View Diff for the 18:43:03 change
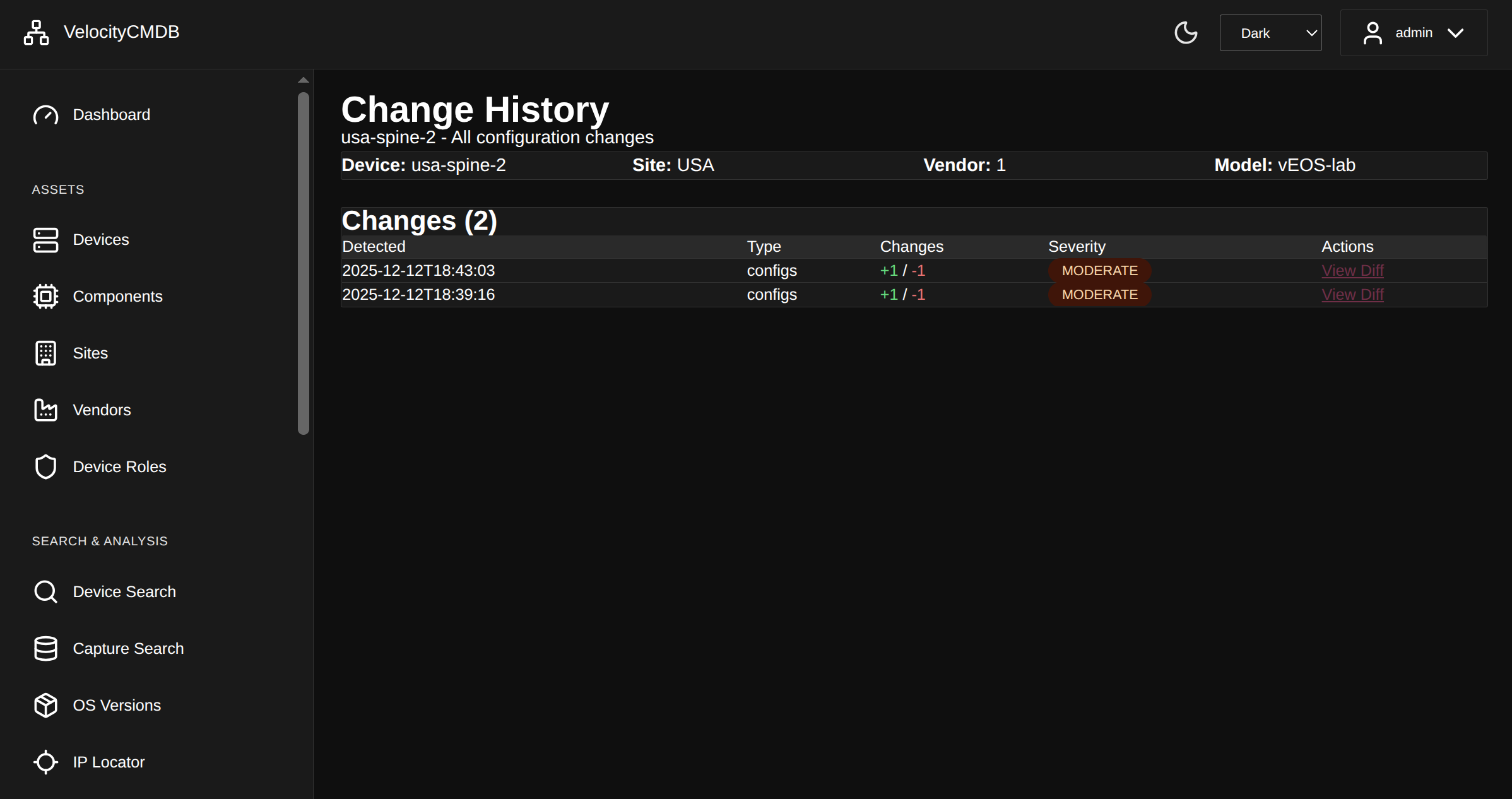1512x799 pixels. pos(1352,271)
